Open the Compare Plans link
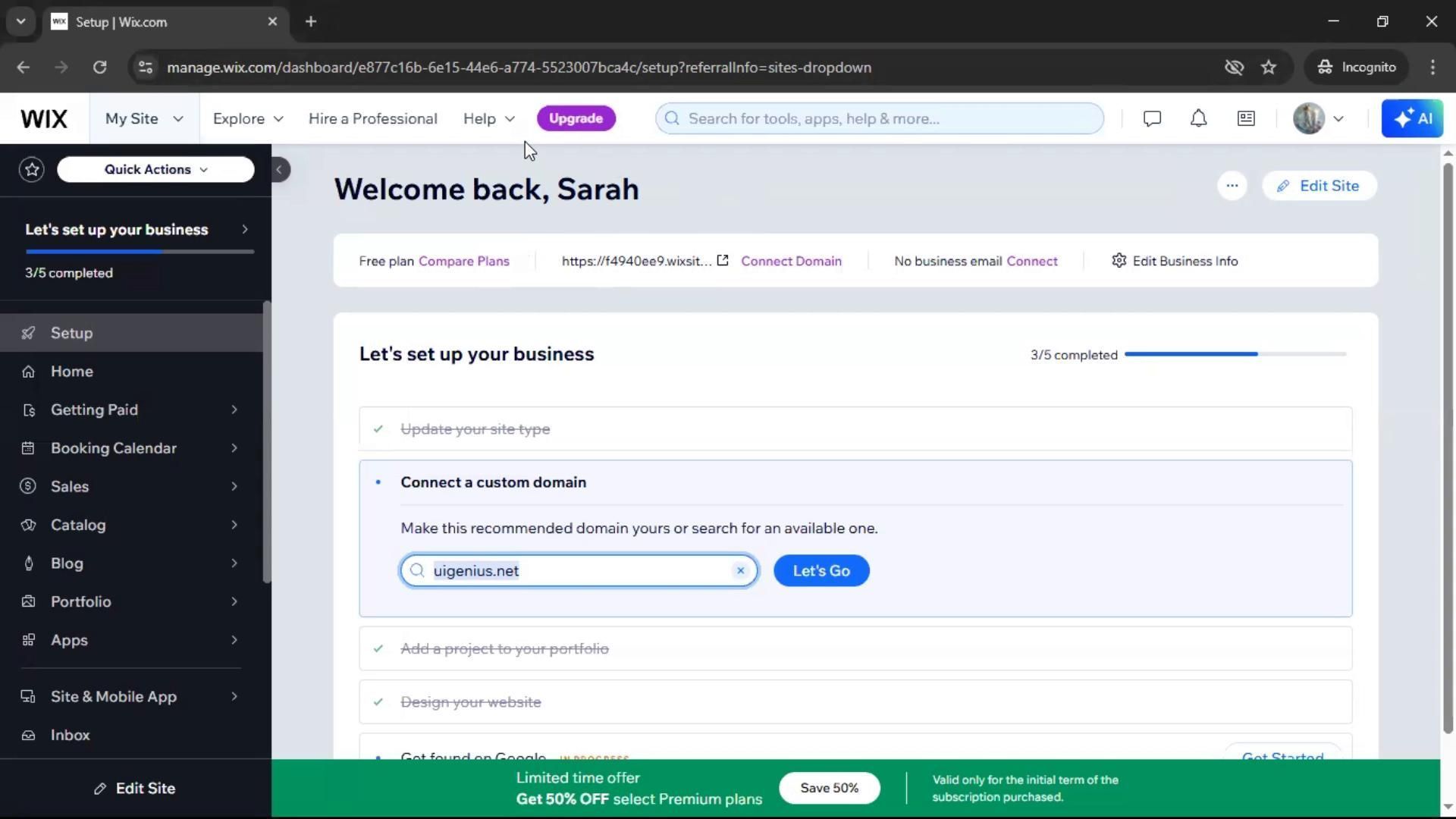 (x=463, y=261)
